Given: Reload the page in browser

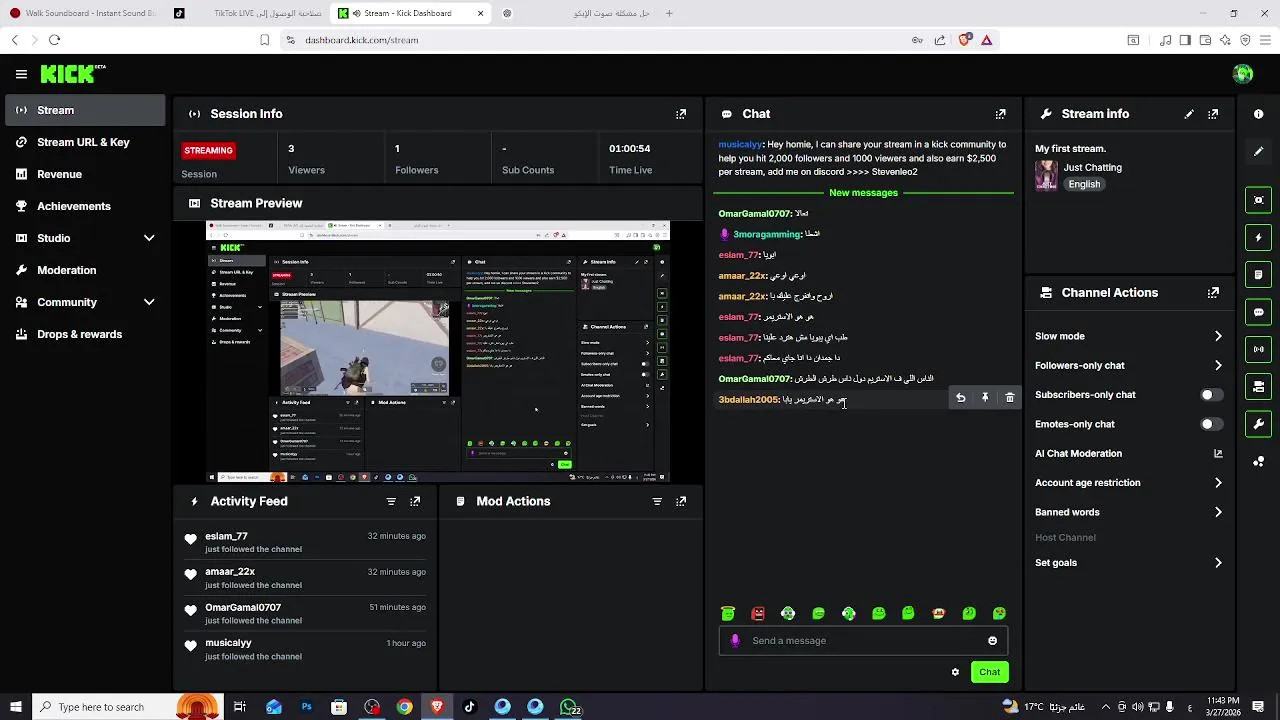Looking at the screenshot, I should 55,40.
